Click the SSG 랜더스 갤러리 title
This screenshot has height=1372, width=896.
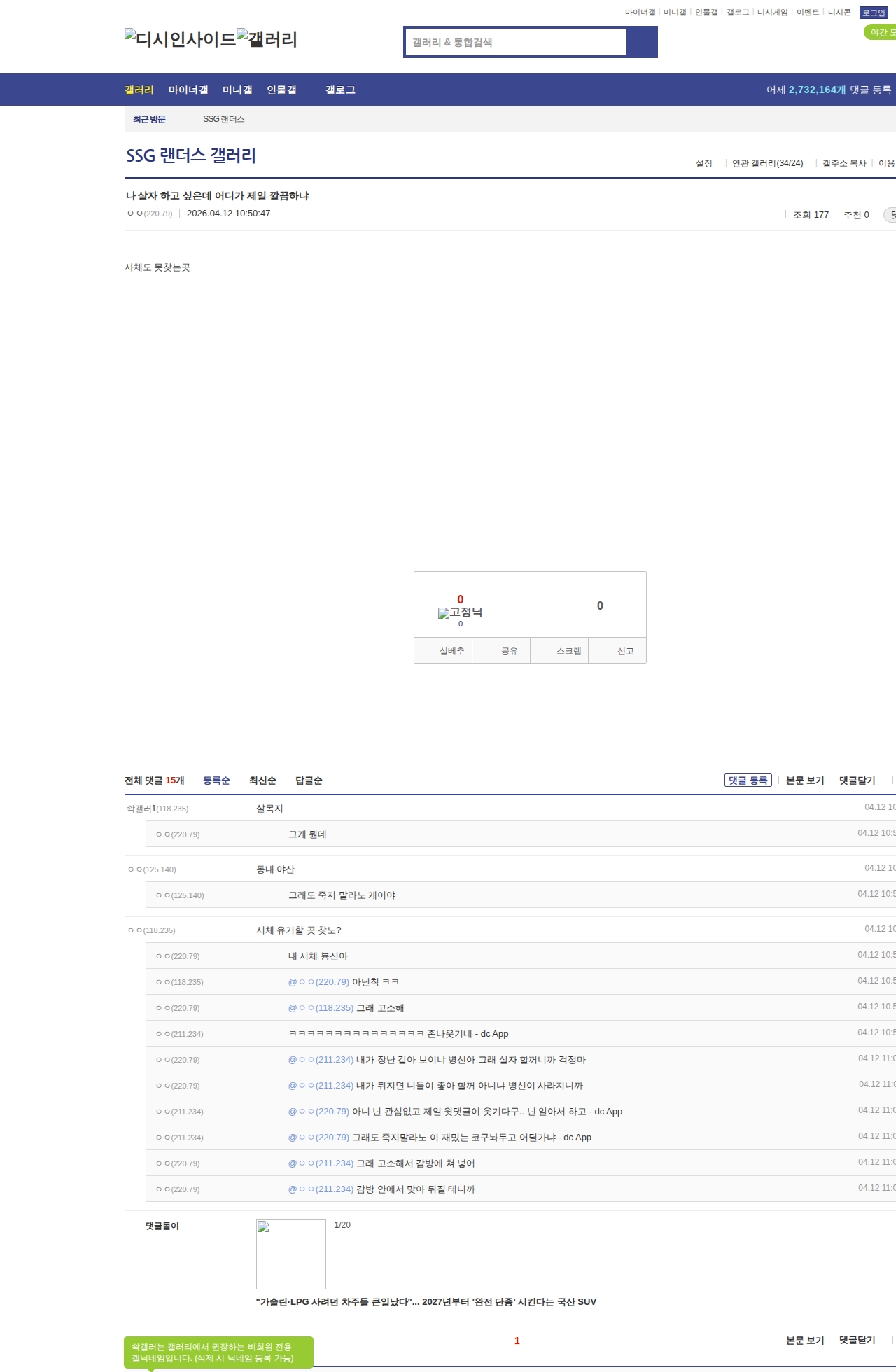191,155
